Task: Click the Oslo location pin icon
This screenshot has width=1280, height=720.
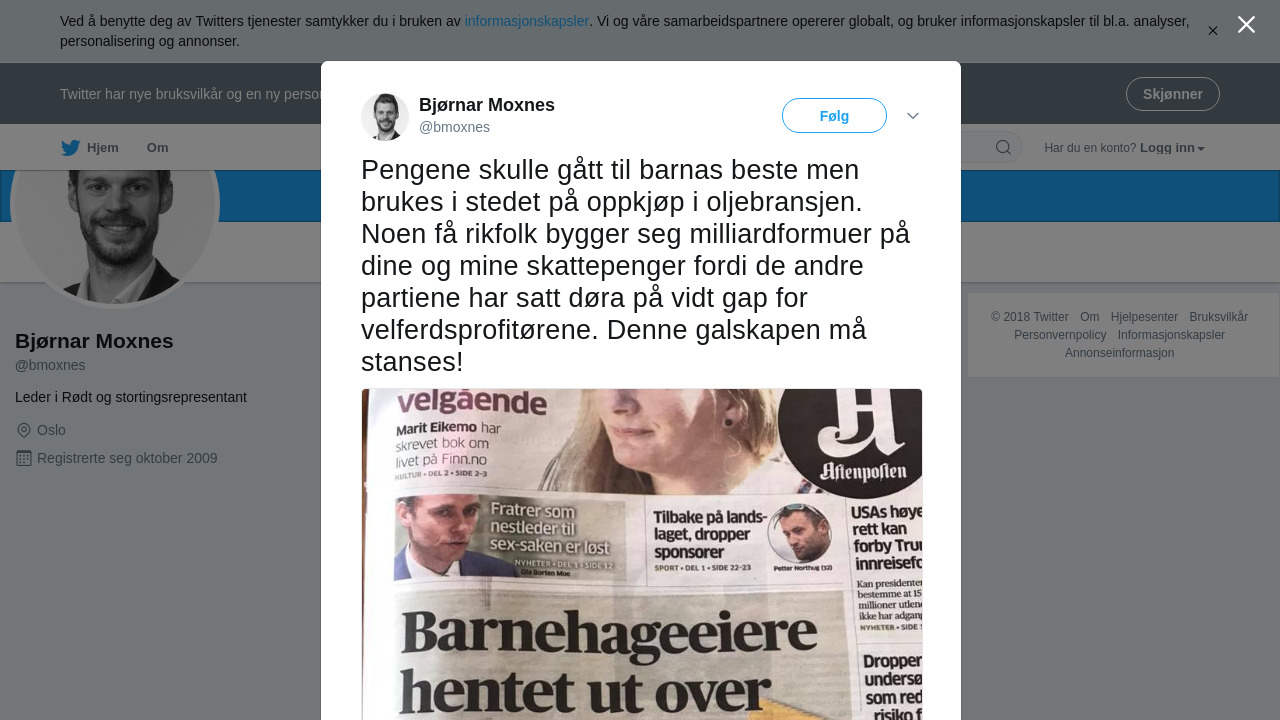Action: (x=24, y=430)
